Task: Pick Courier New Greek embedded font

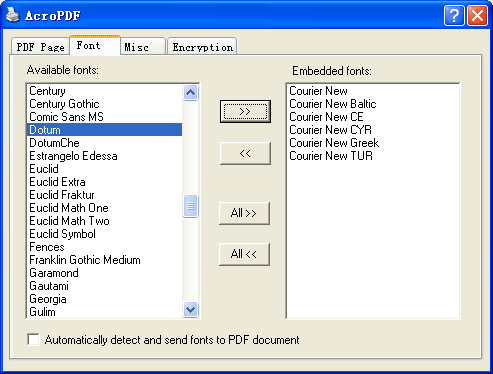Action: click(373, 143)
